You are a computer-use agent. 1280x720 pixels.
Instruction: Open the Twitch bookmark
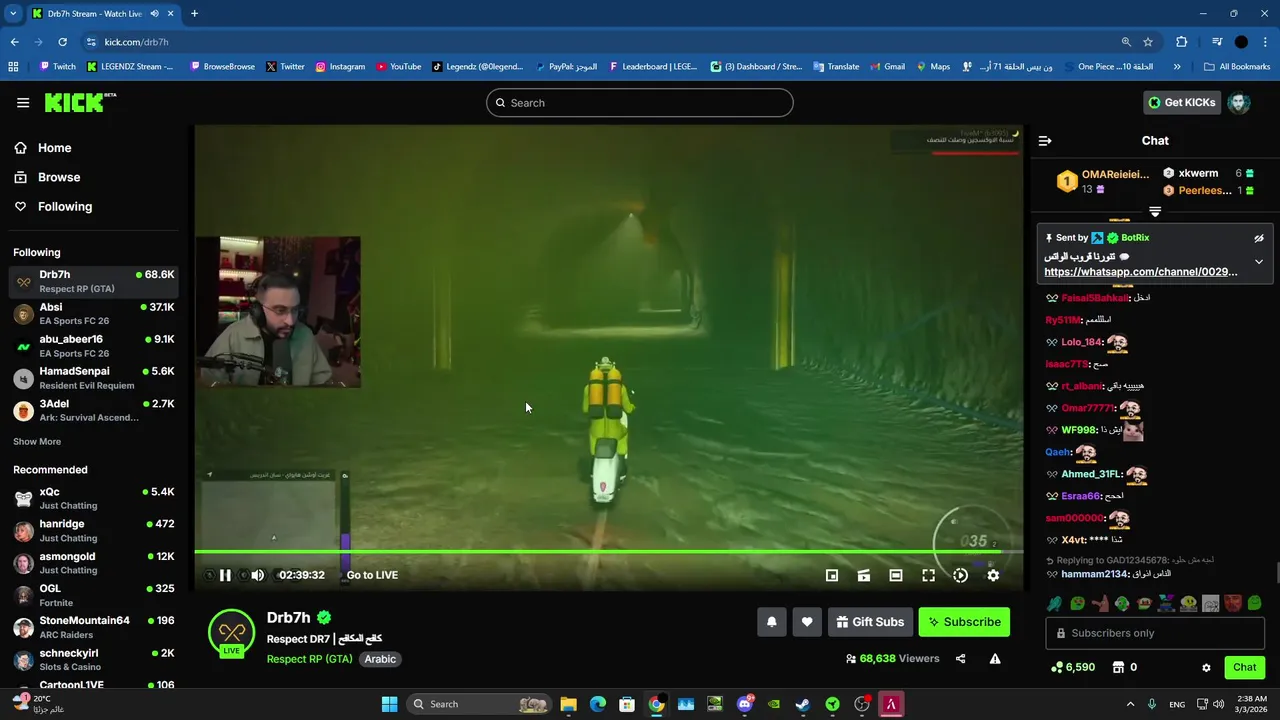(x=57, y=67)
